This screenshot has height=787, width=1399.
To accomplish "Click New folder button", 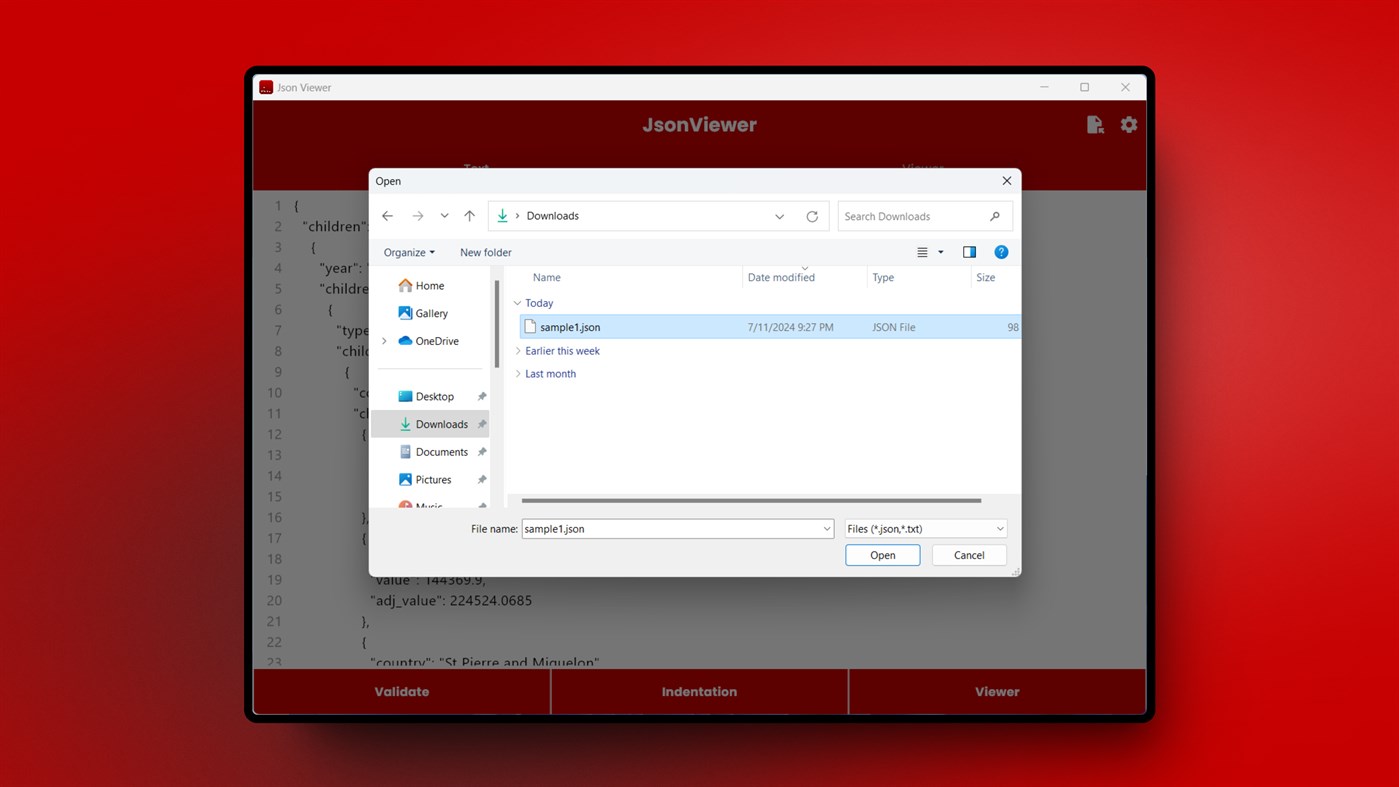I will point(486,252).
